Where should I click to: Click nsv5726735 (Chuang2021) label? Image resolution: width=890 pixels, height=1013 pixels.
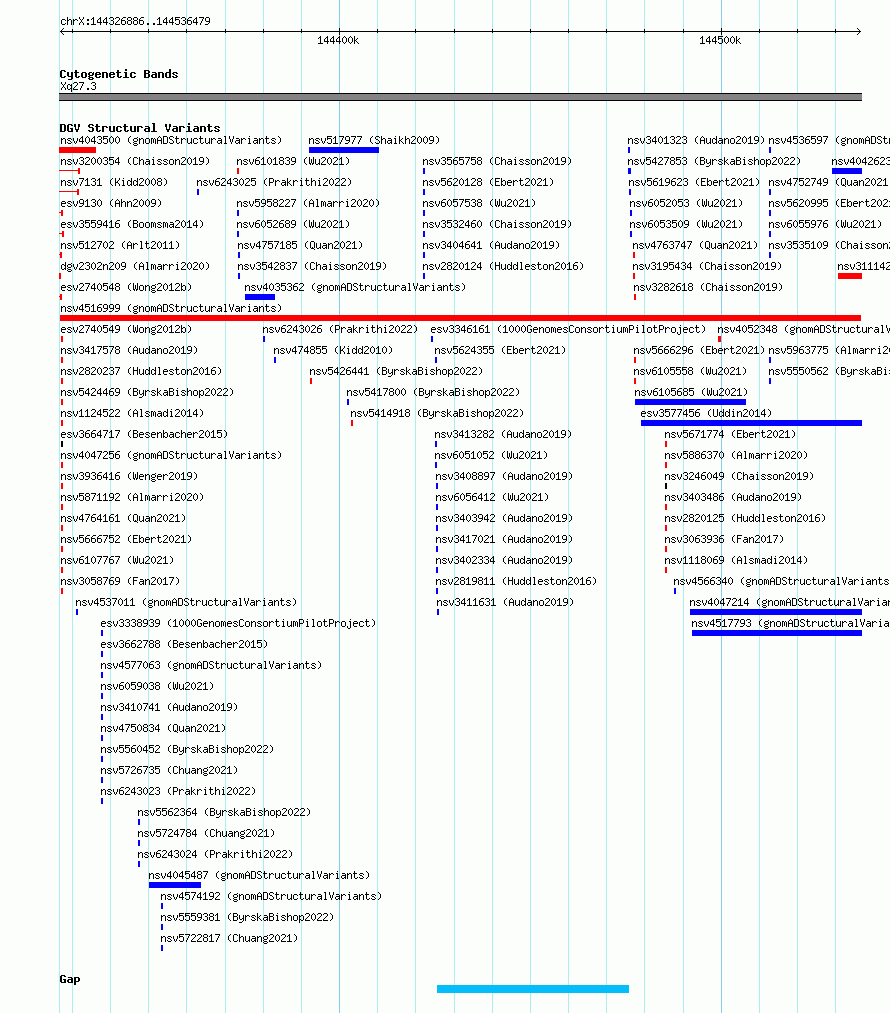[x=169, y=770]
